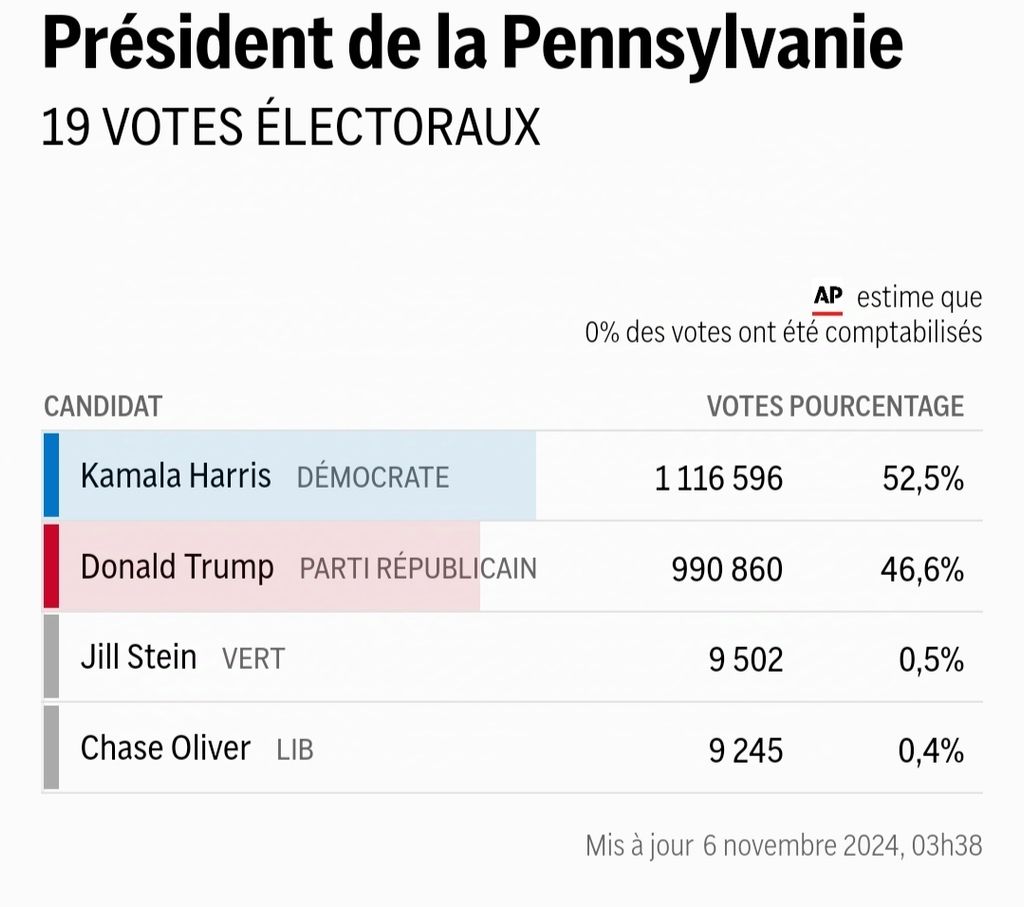Sort by the VOTES column header
1024x907 pixels.
[x=745, y=407]
